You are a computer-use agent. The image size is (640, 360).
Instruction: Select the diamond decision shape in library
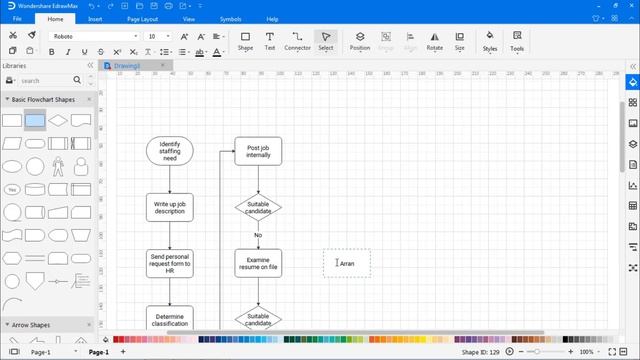coord(58,120)
